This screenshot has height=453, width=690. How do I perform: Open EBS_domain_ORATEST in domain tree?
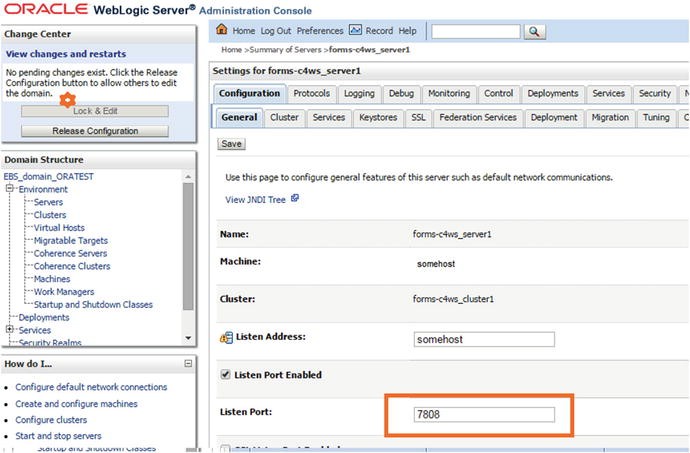pos(48,176)
